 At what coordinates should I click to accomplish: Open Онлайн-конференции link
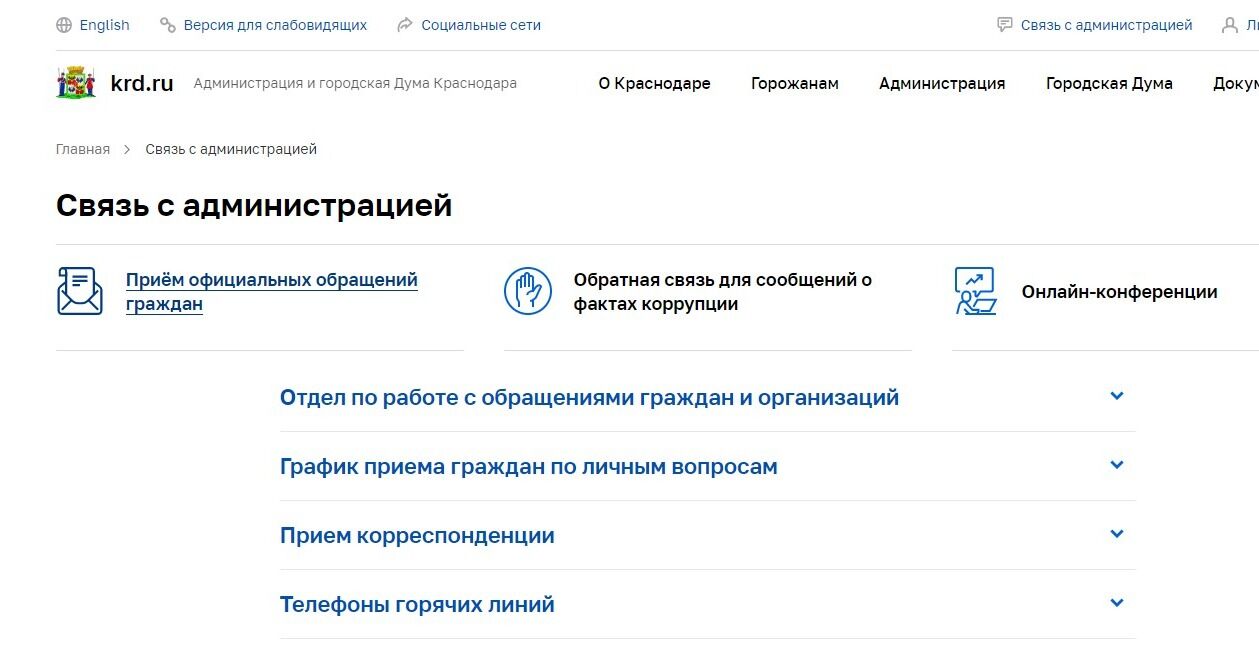[1120, 292]
